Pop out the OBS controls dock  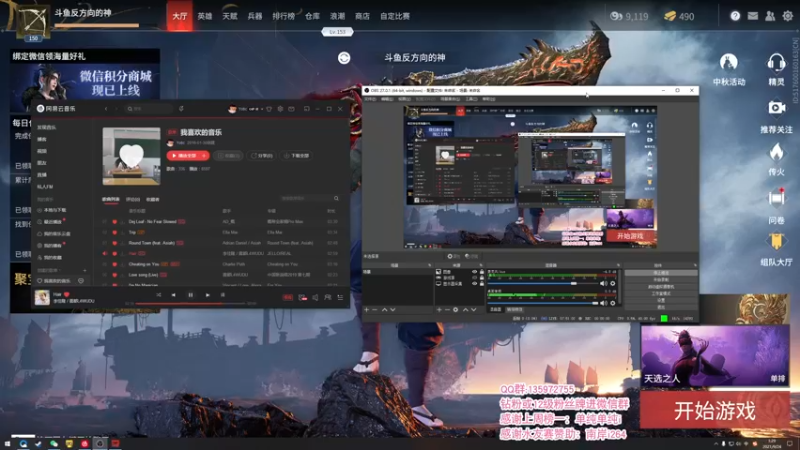[x=695, y=265]
